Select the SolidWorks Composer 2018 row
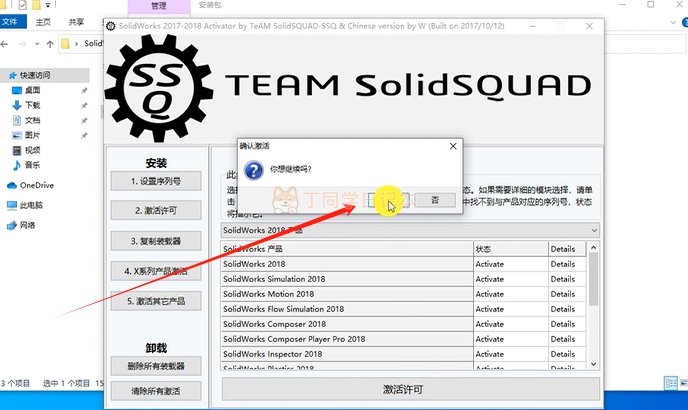Image resolution: width=688 pixels, height=410 pixels. tap(347, 324)
